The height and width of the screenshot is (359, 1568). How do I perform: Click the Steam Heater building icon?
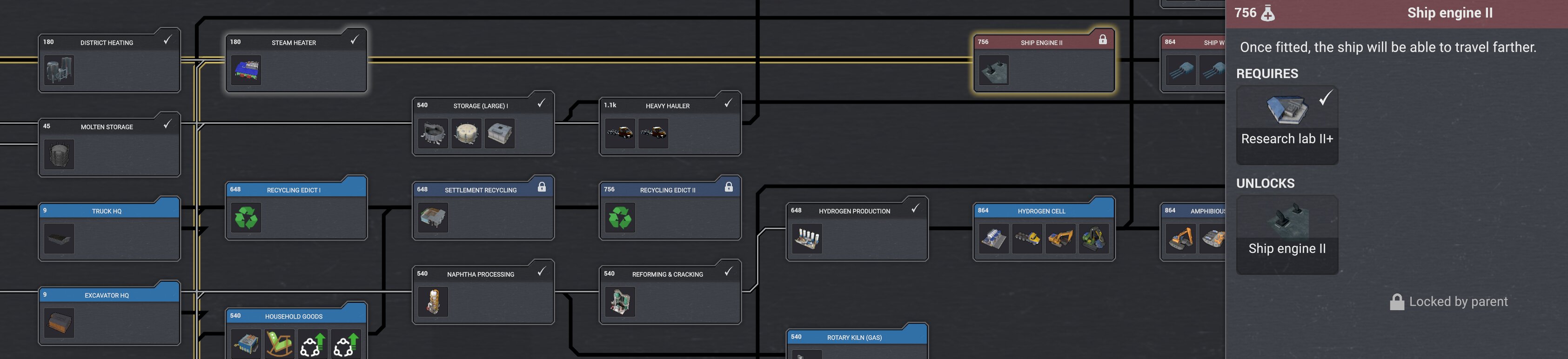point(247,70)
